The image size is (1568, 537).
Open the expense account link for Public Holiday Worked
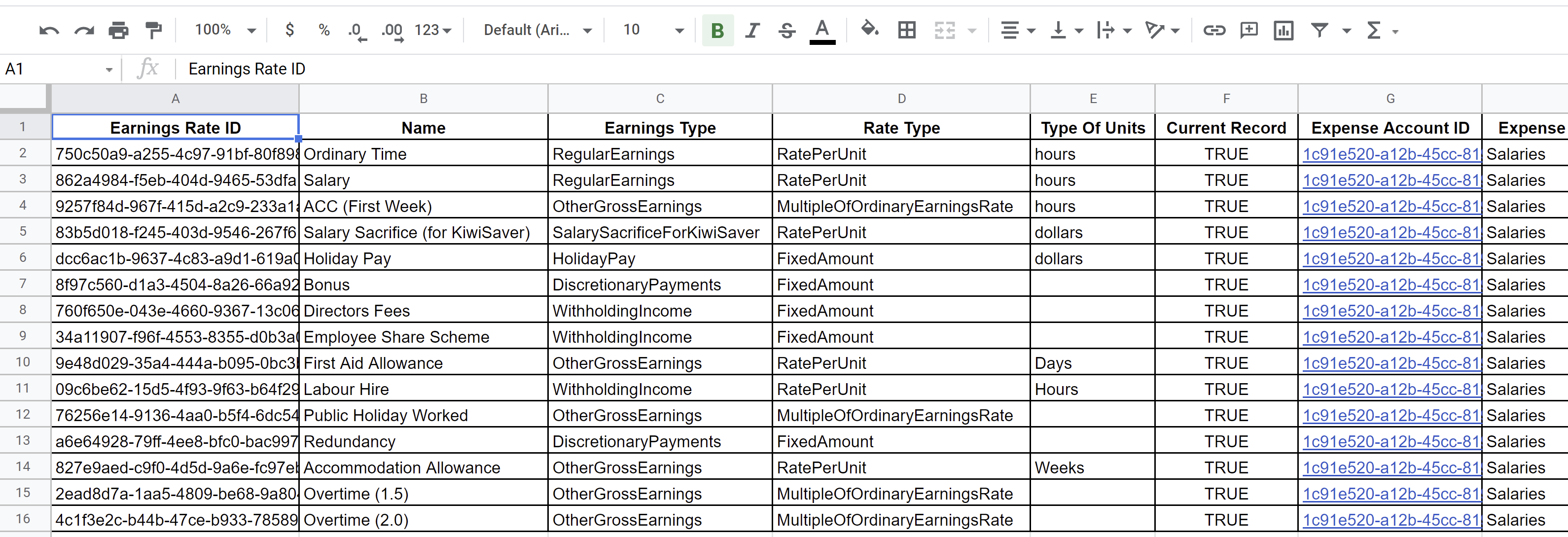click(1391, 415)
